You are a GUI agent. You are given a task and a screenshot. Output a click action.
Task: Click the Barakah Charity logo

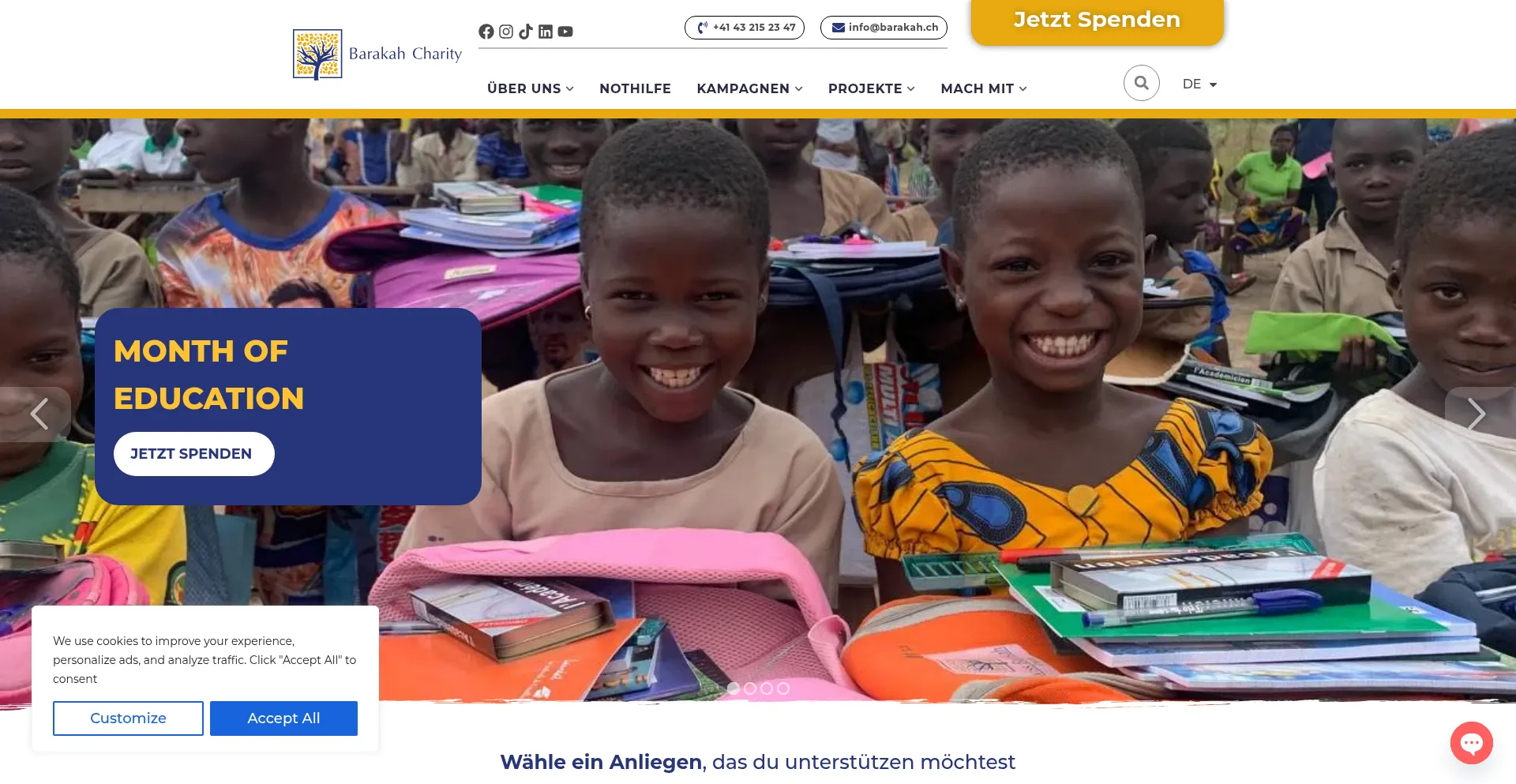pos(377,54)
